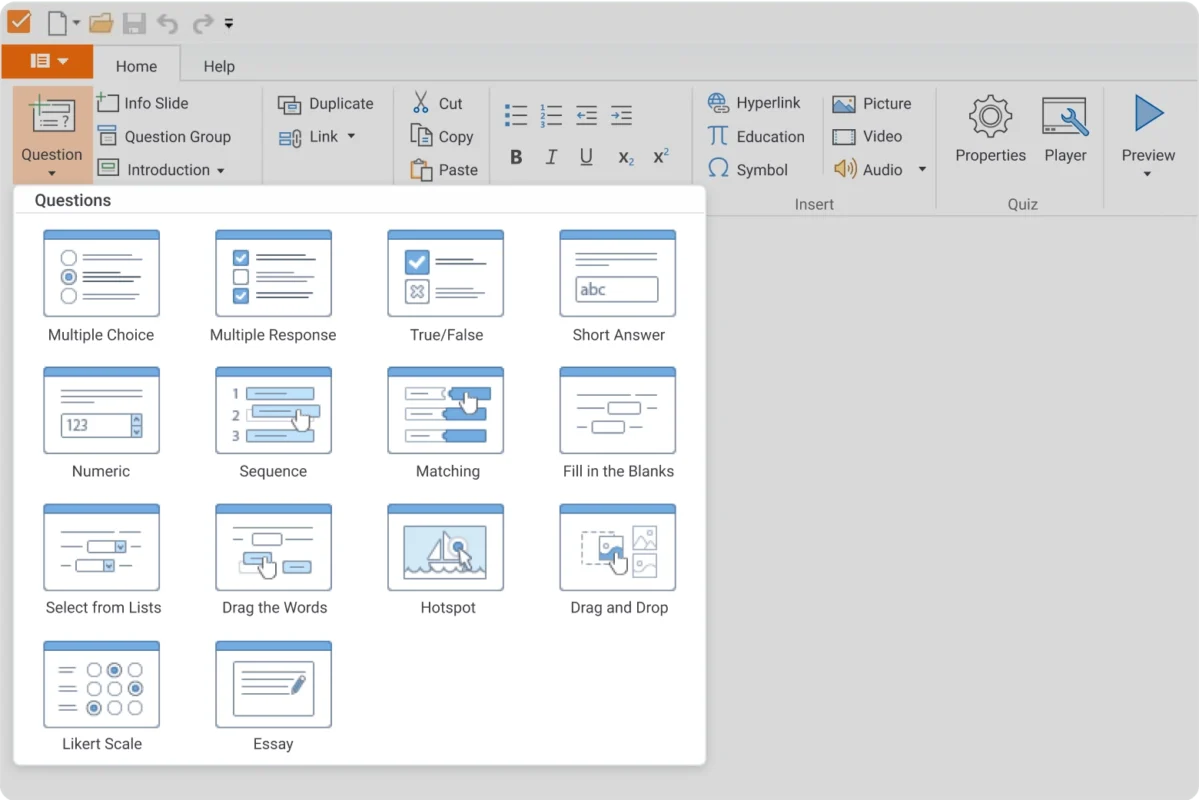The height and width of the screenshot is (800, 1199).
Task: Insert a Symbol
Action: tap(747, 169)
